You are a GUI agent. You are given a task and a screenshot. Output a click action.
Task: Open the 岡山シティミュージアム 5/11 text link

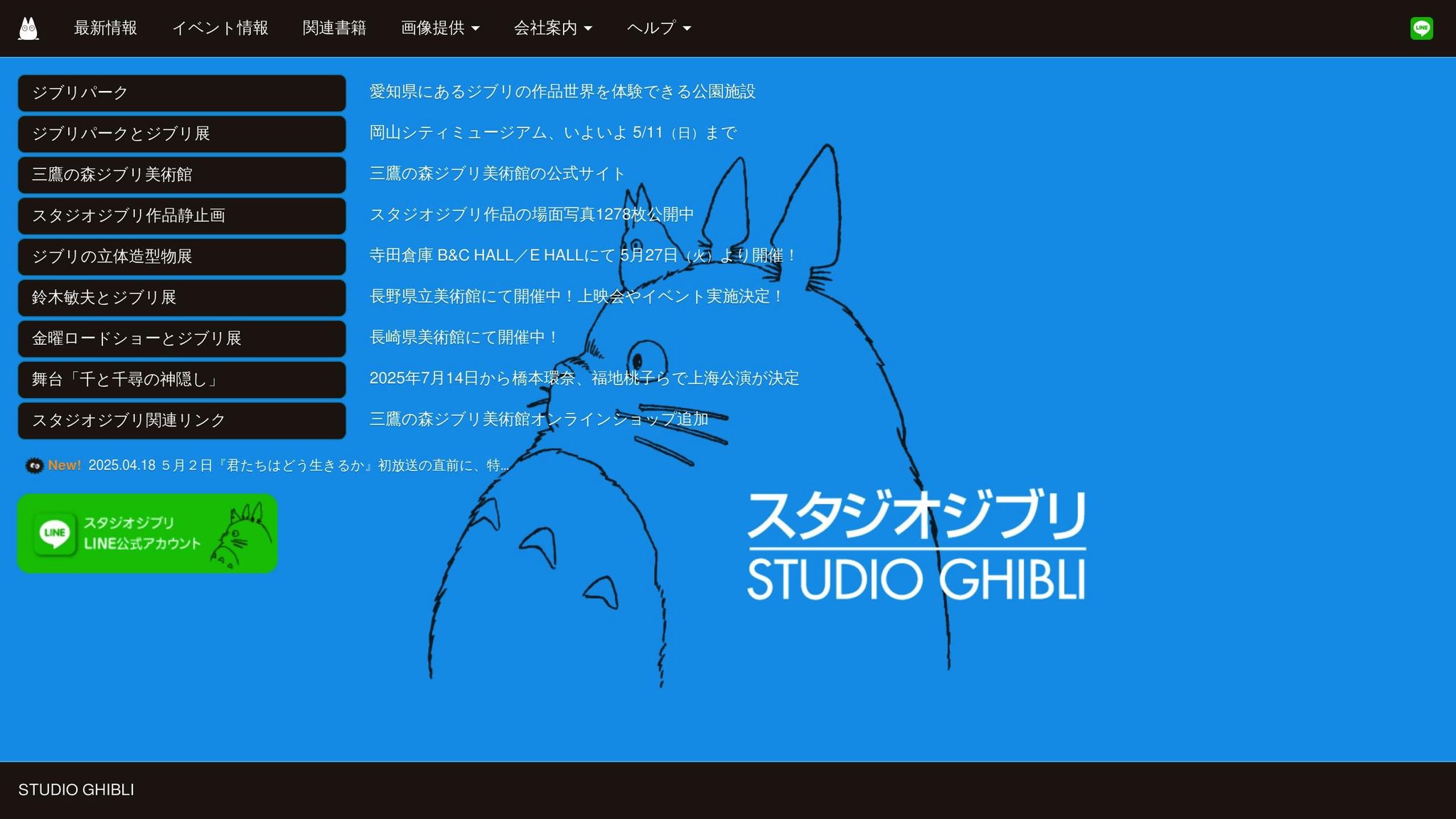(x=553, y=133)
